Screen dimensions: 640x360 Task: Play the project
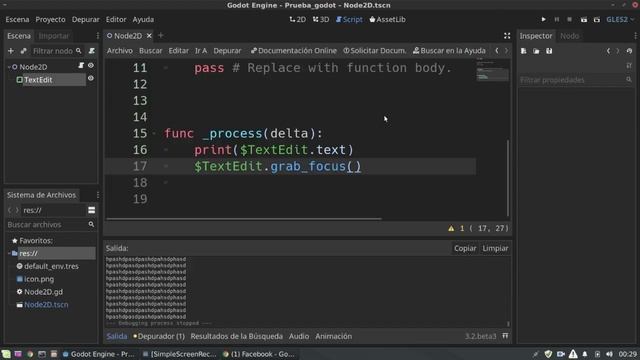tap(544, 19)
